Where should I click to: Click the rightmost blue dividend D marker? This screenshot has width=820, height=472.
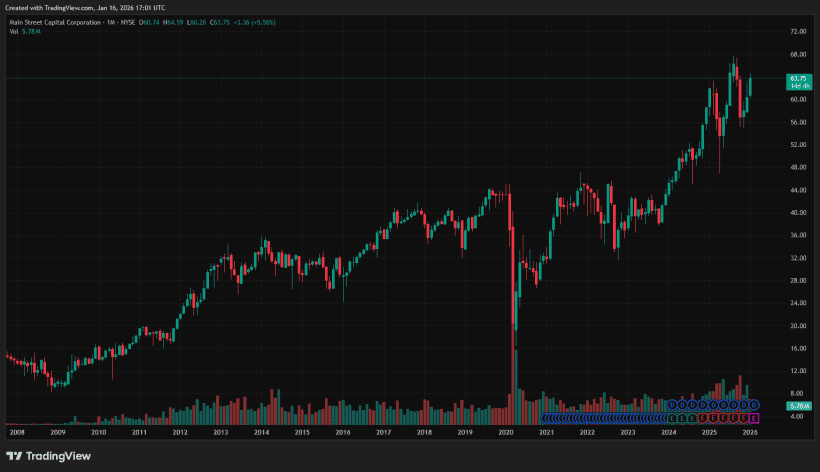[755, 403]
